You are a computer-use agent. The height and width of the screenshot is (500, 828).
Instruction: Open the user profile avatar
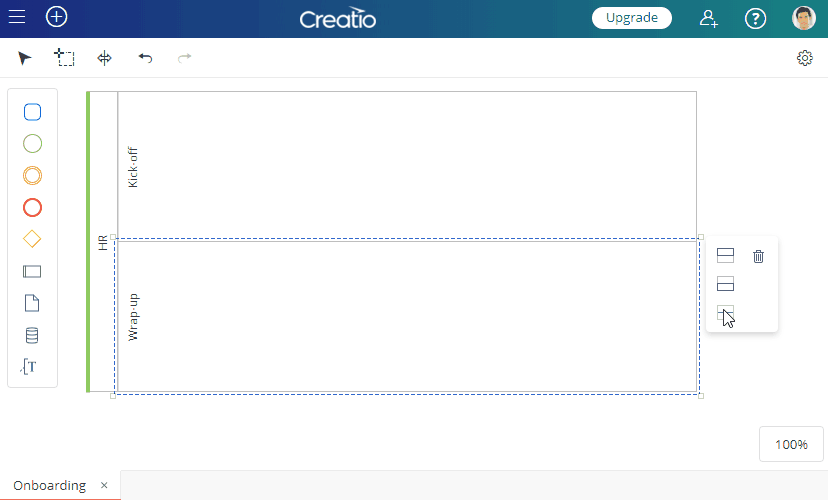(804, 18)
